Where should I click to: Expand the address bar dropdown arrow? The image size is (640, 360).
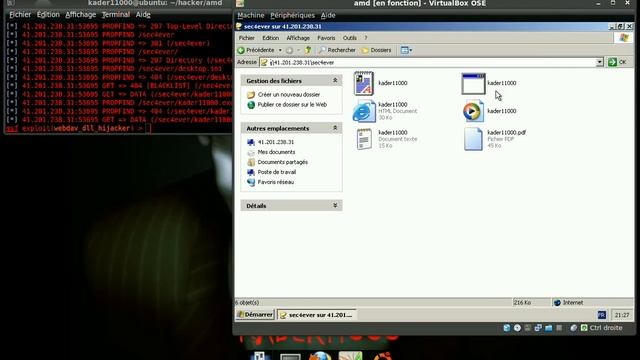coord(599,62)
